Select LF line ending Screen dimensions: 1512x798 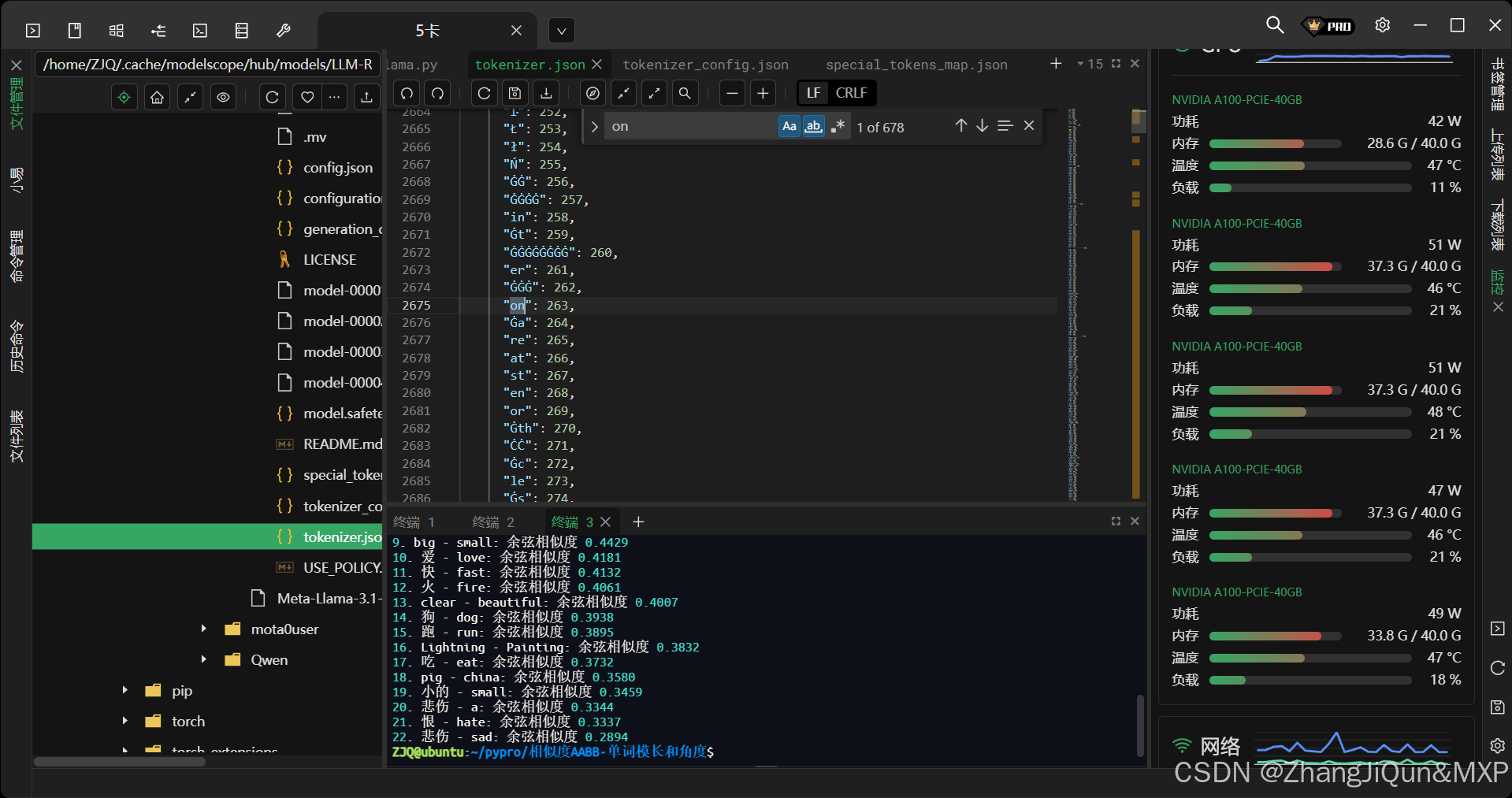pos(814,93)
